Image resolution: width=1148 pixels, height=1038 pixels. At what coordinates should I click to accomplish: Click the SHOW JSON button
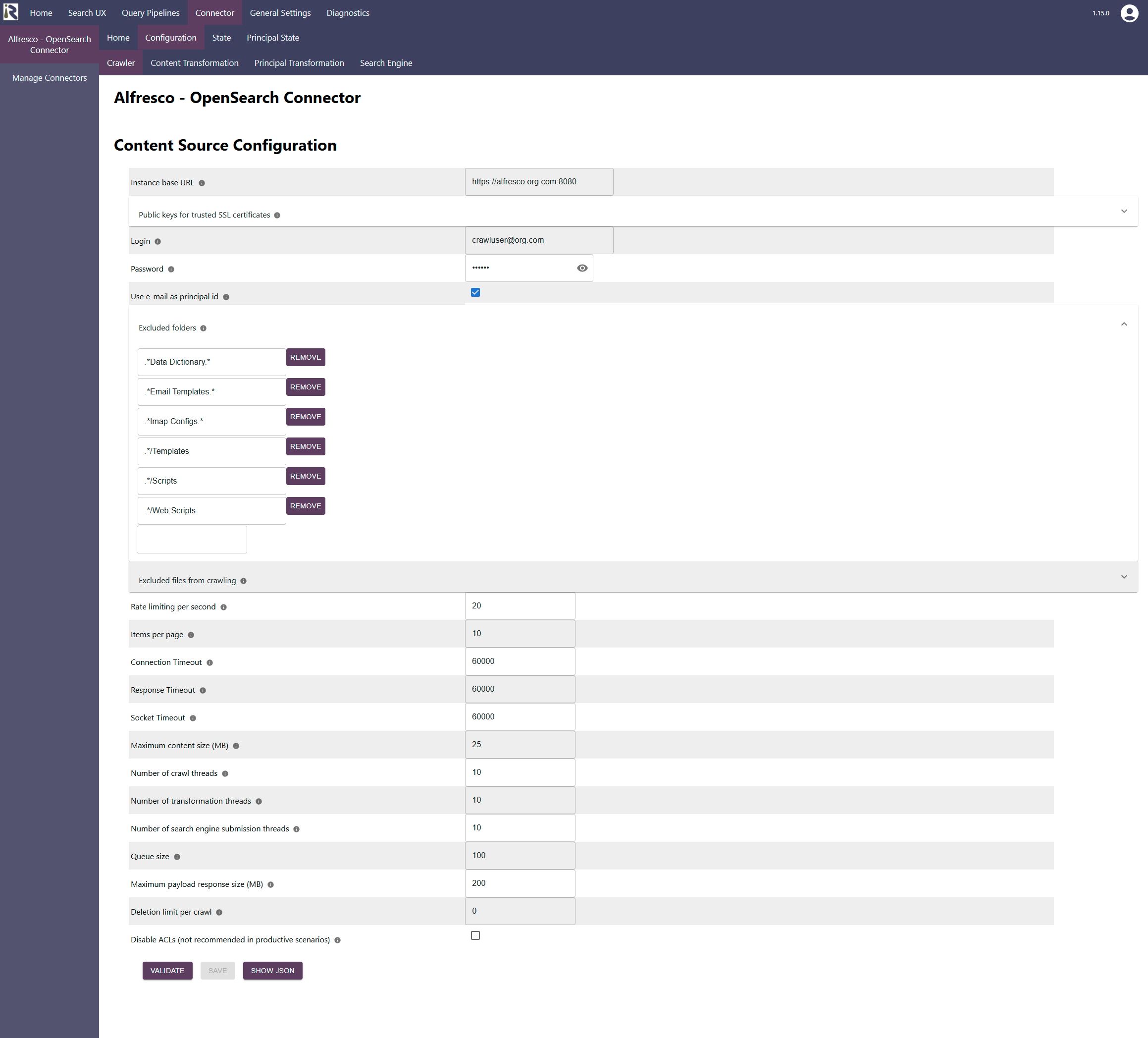coord(272,970)
